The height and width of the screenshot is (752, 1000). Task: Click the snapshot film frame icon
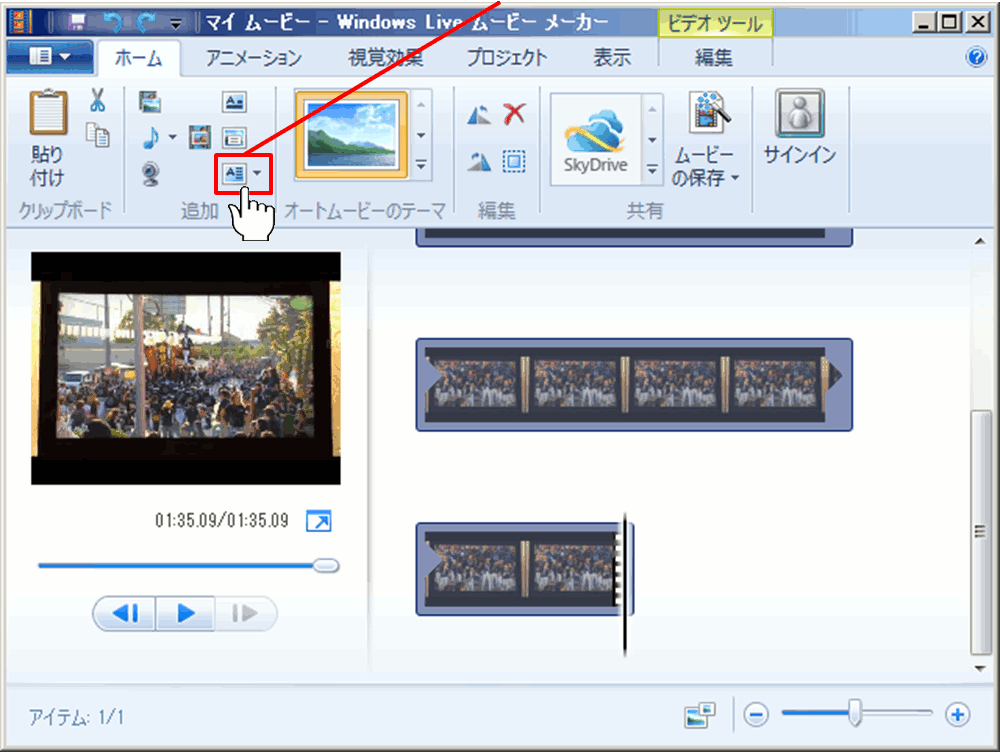[200, 137]
